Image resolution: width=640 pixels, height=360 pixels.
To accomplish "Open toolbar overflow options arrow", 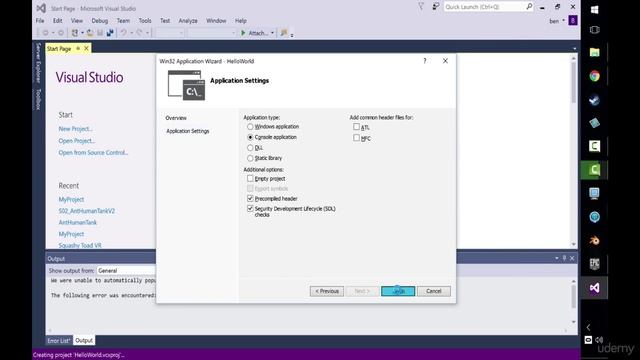I will pos(292,35).
